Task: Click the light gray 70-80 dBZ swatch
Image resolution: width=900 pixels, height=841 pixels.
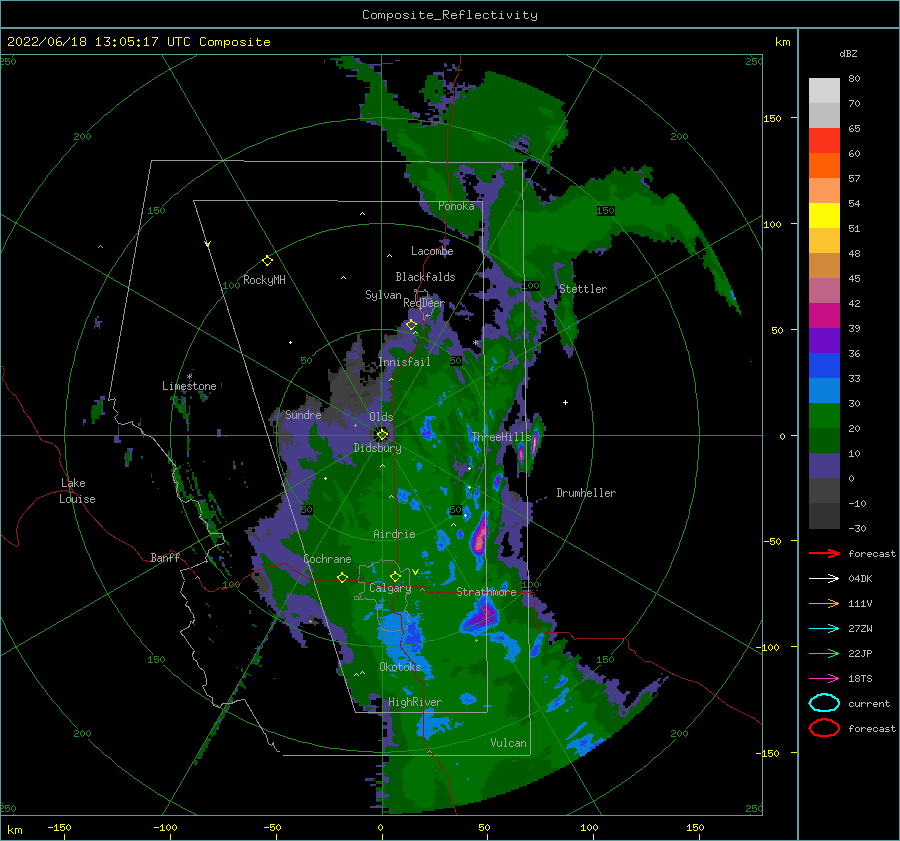Action: coord(824,90)
